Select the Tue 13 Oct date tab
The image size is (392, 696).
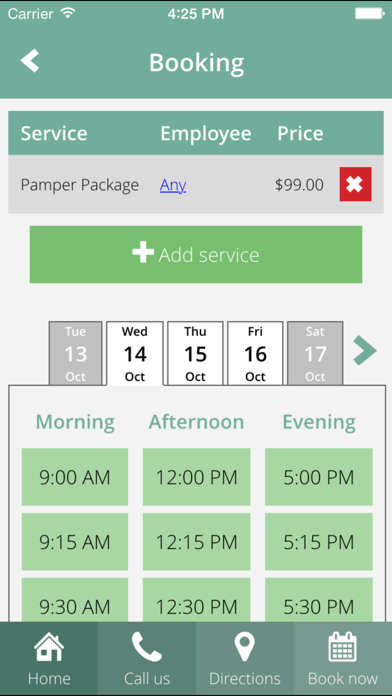click(x=75, y=353)
